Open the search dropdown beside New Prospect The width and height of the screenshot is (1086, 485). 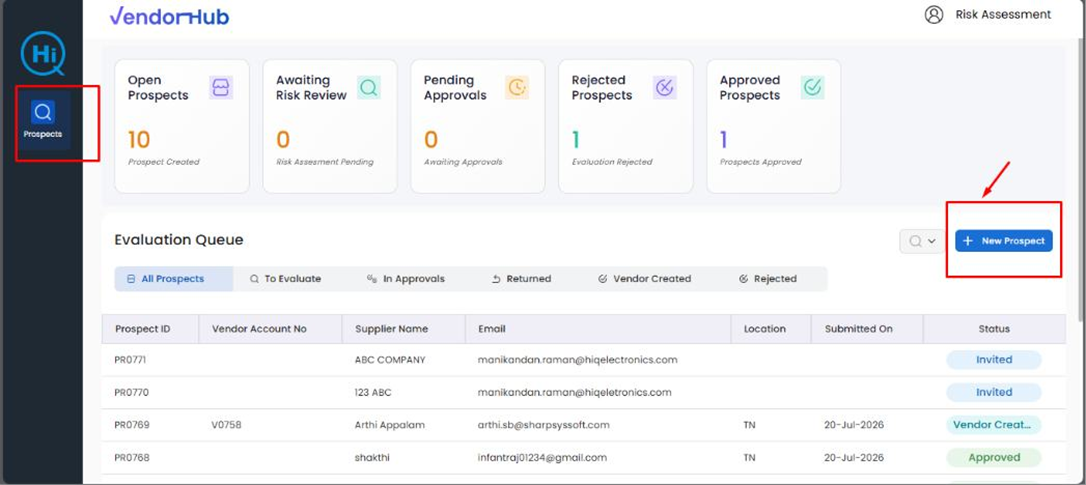click(923, 241)
